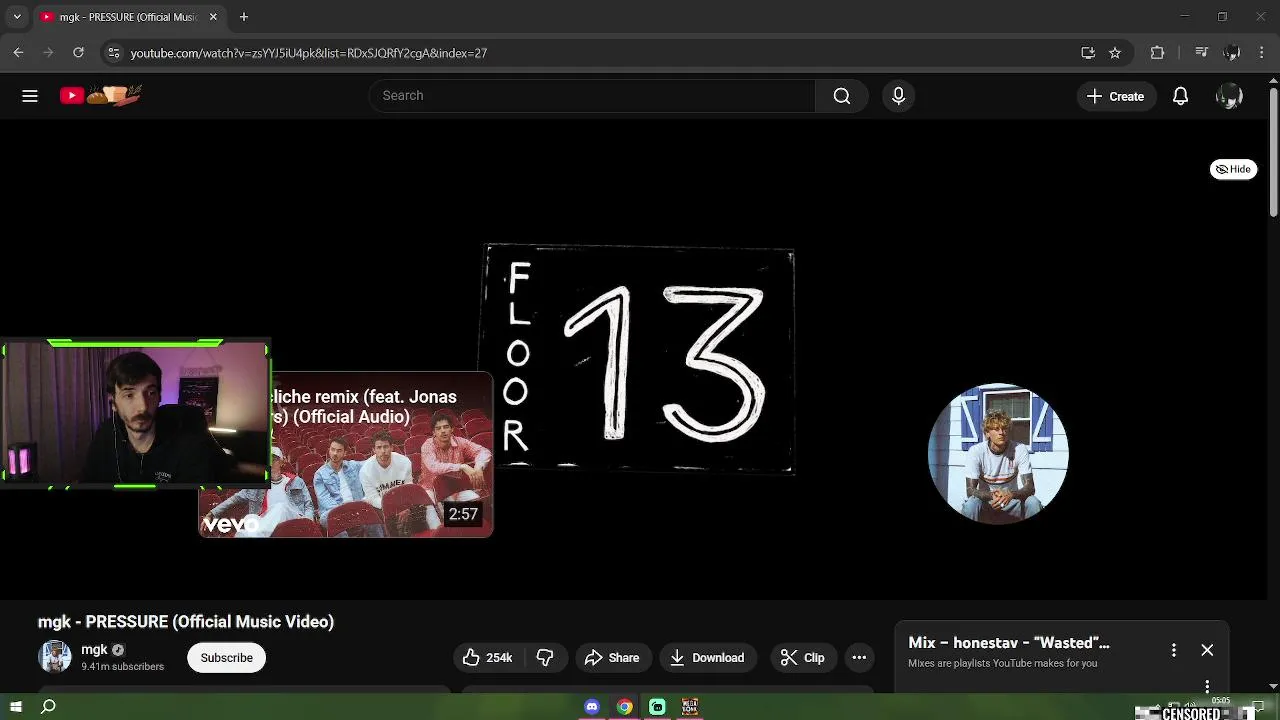Open the Mix honestav Wasted playlist title
Viewport: 1280px width, 720px height.
coord(1009,643)
